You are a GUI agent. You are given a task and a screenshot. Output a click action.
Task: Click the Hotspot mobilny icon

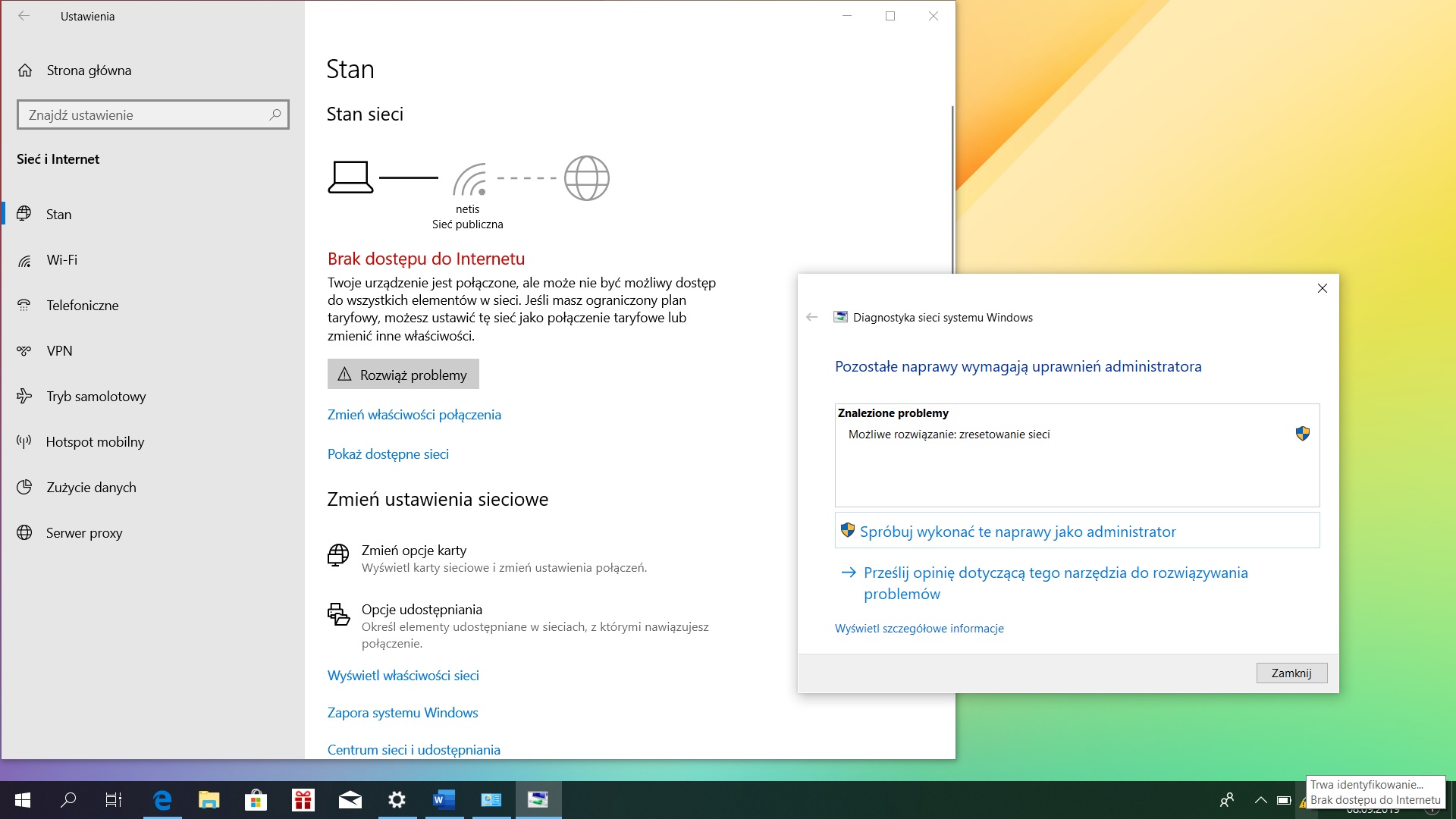[24, 441]
